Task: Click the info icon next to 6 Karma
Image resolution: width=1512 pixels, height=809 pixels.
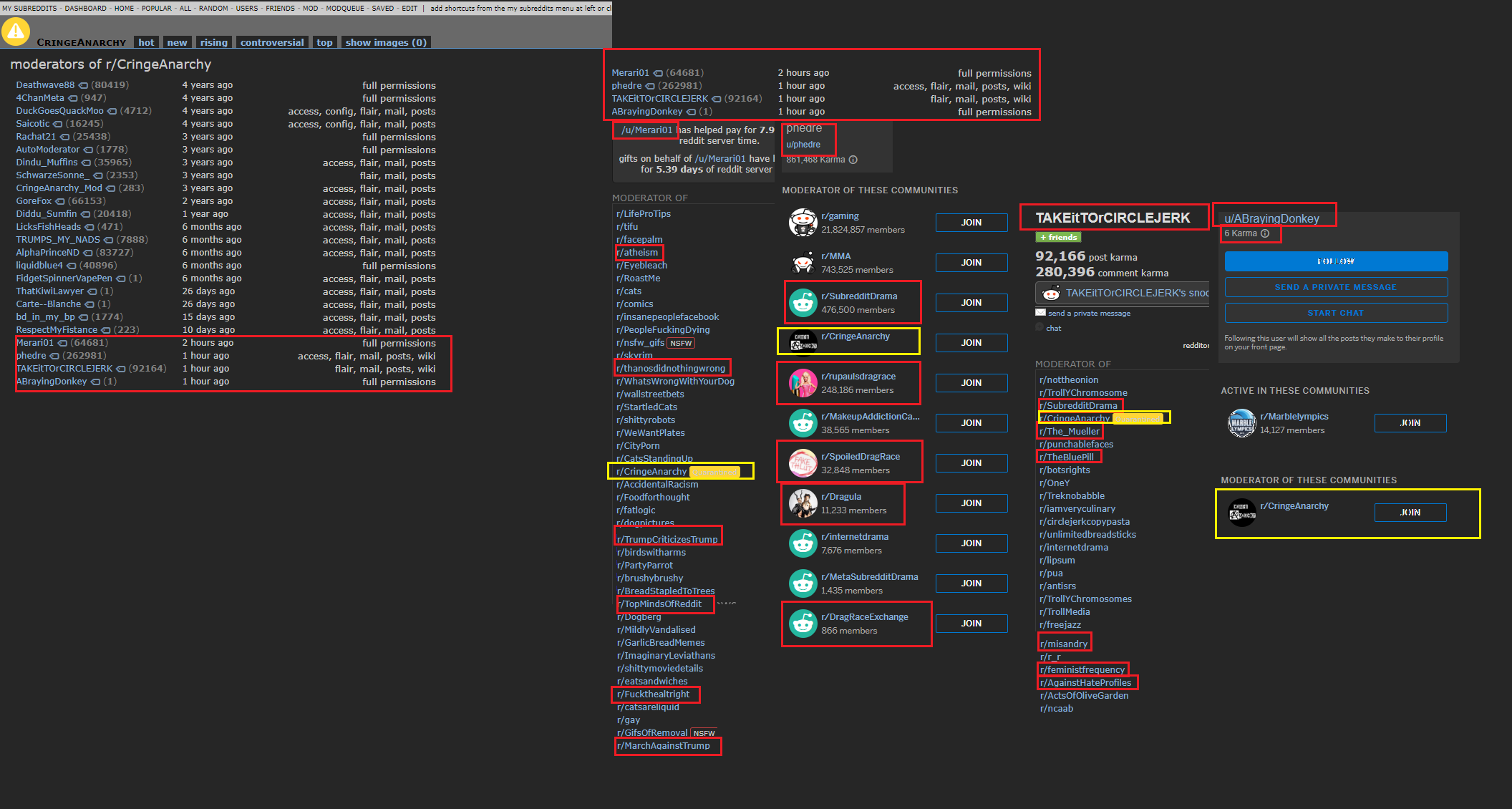Action: pos(1265,233)
